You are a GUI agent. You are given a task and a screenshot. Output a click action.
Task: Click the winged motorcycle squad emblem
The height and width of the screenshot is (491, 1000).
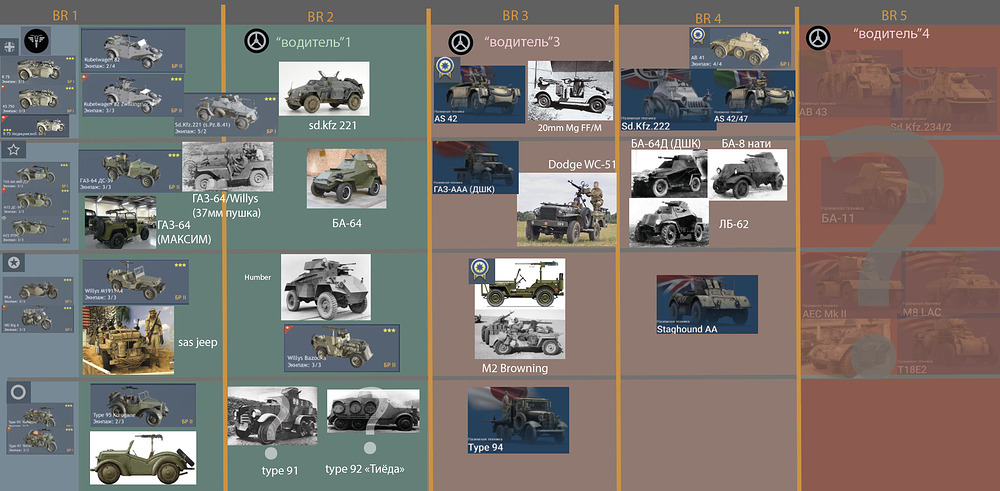(x=36, y=42)
